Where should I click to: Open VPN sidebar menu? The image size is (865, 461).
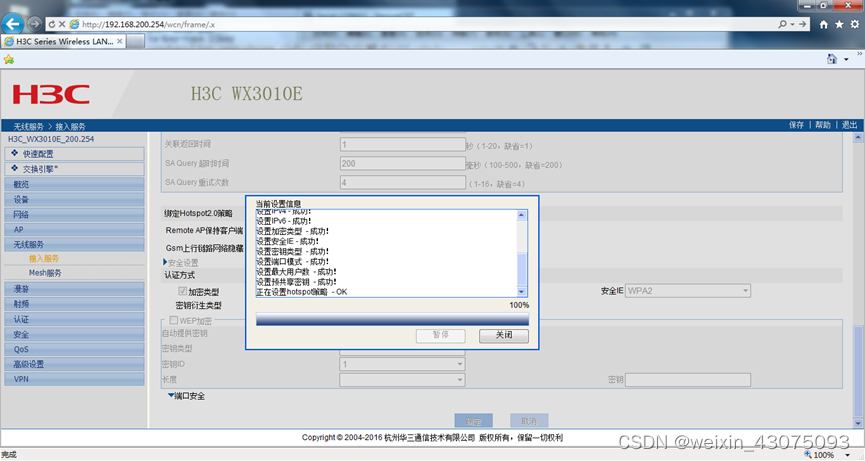tap(74, 379)
